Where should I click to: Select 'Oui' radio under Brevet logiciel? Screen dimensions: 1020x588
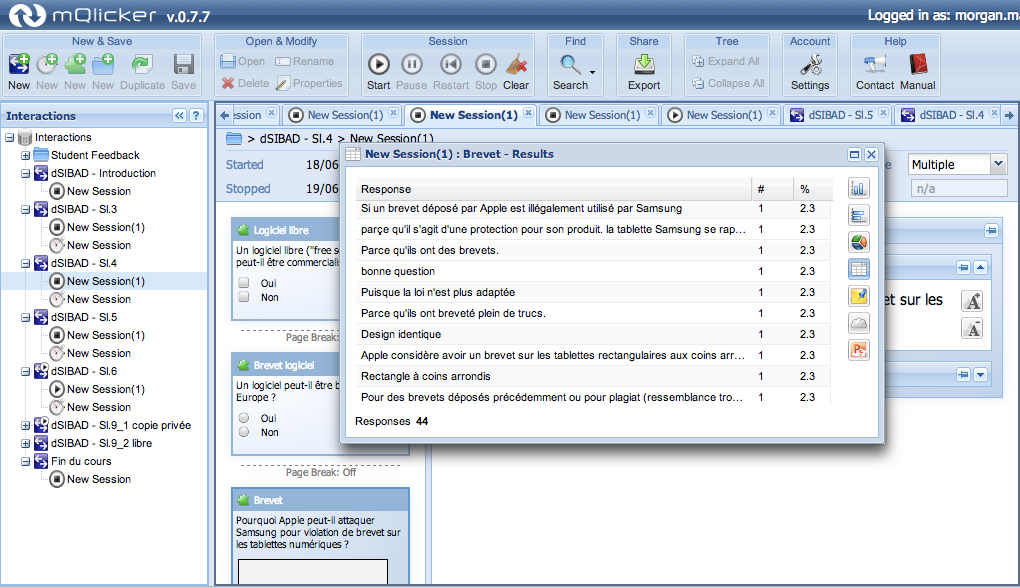pyautogui.click(x=243, y=418)
